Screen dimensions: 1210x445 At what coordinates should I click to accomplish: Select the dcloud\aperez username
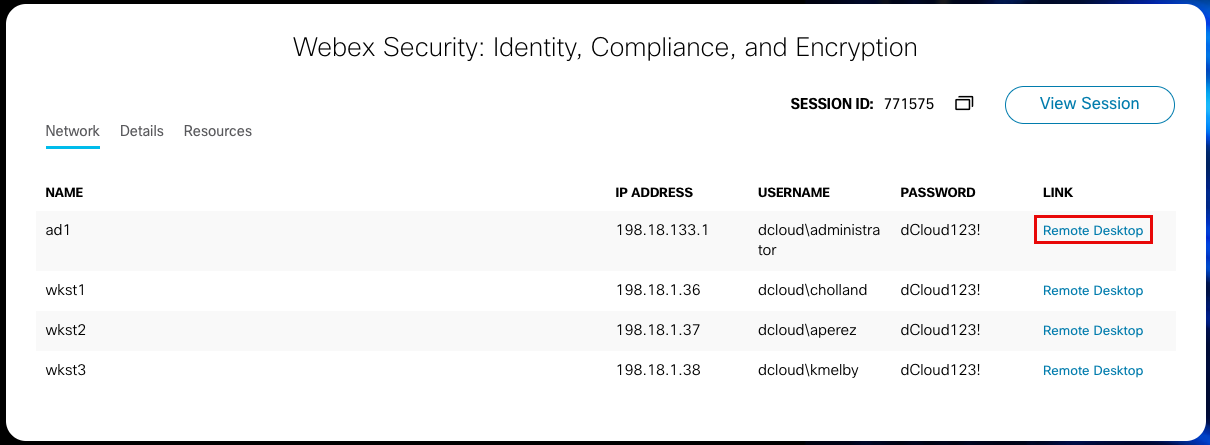tap(809, 330)
